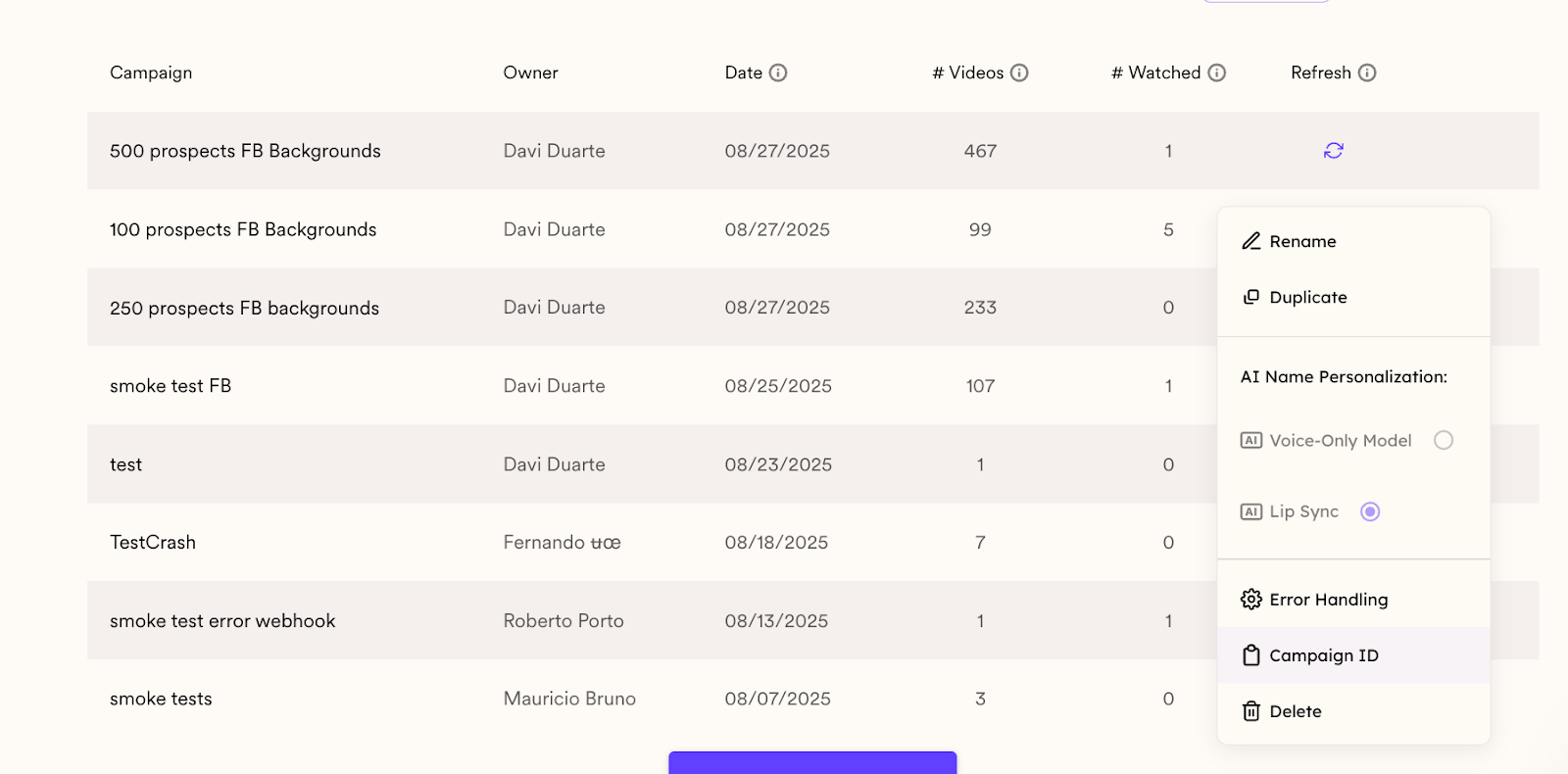Choose Rename from the context menu

coord(1353,241)
